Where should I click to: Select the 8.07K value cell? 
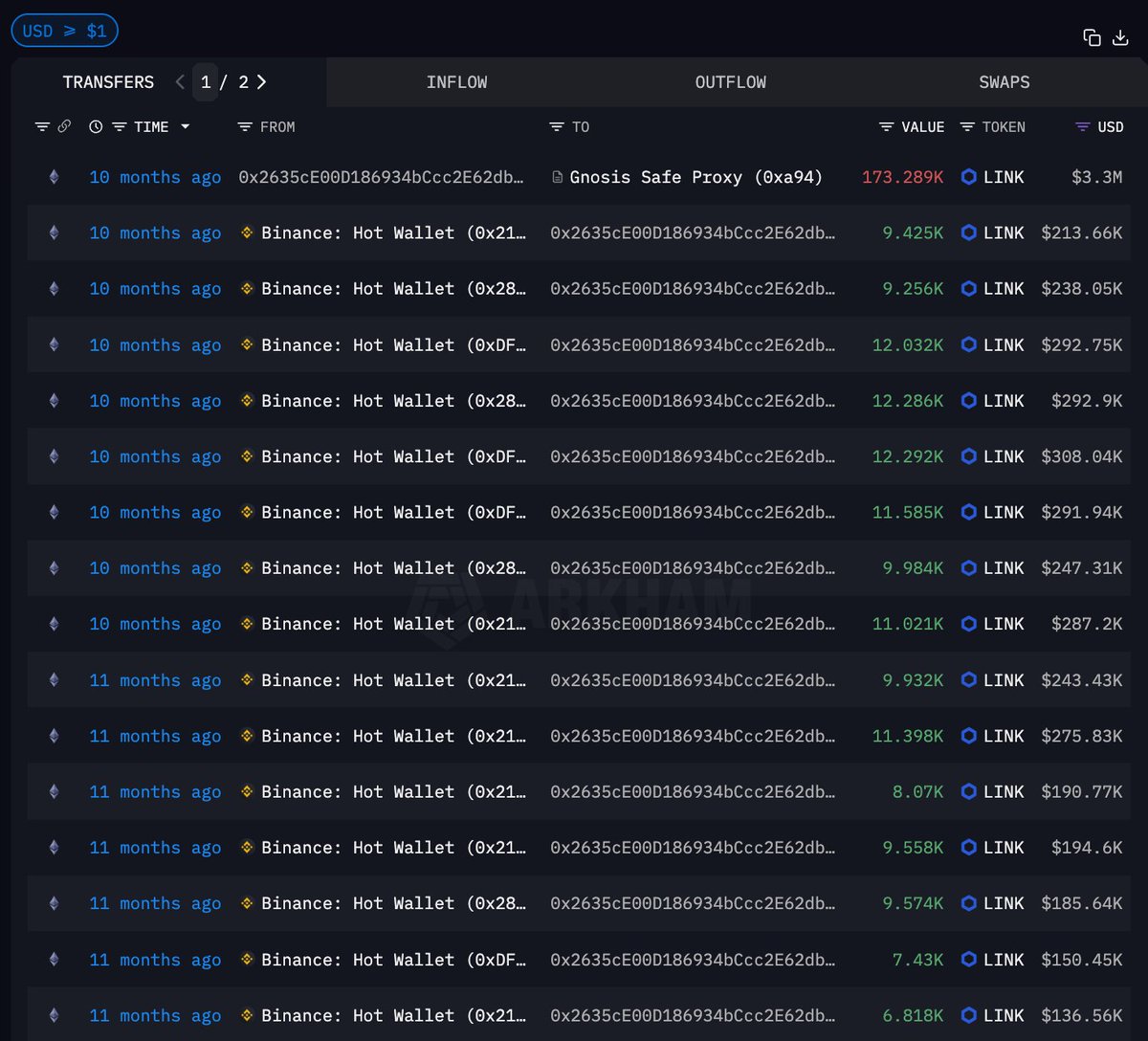click(917, 791)
